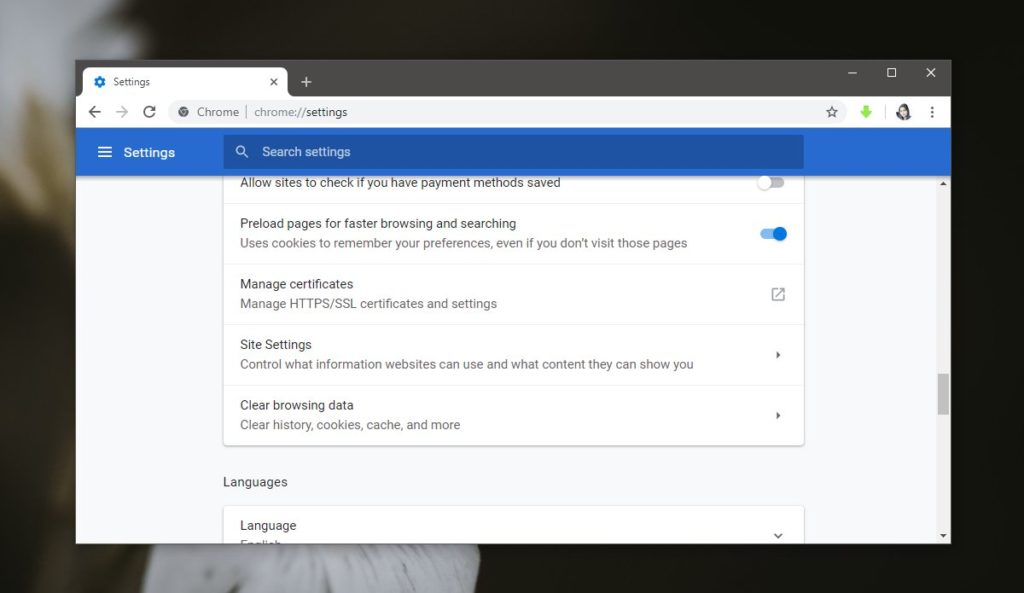Open the Chrome customize menu (three dots)

[932, 111]
